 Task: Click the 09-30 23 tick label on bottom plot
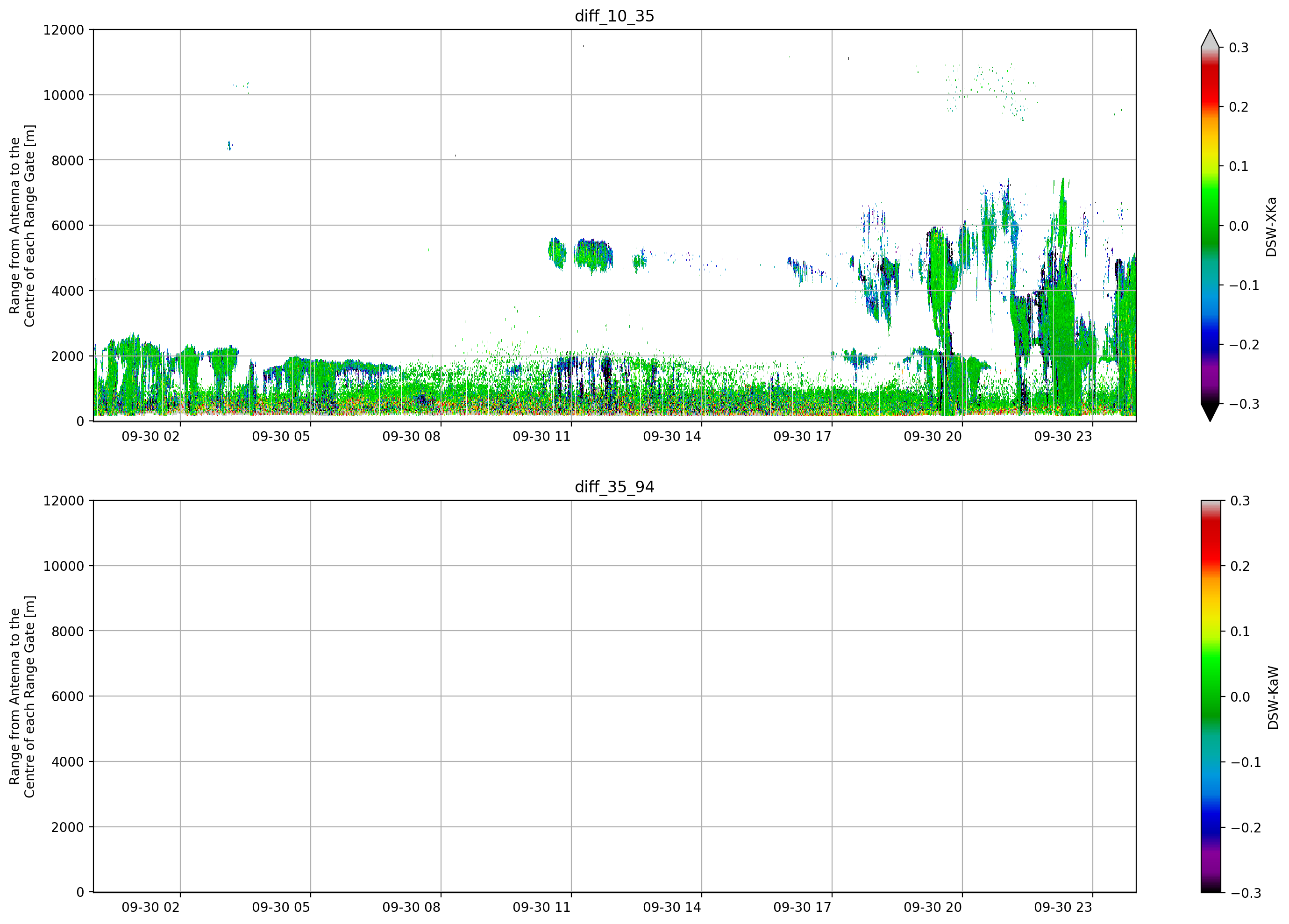pos(1063,908)
